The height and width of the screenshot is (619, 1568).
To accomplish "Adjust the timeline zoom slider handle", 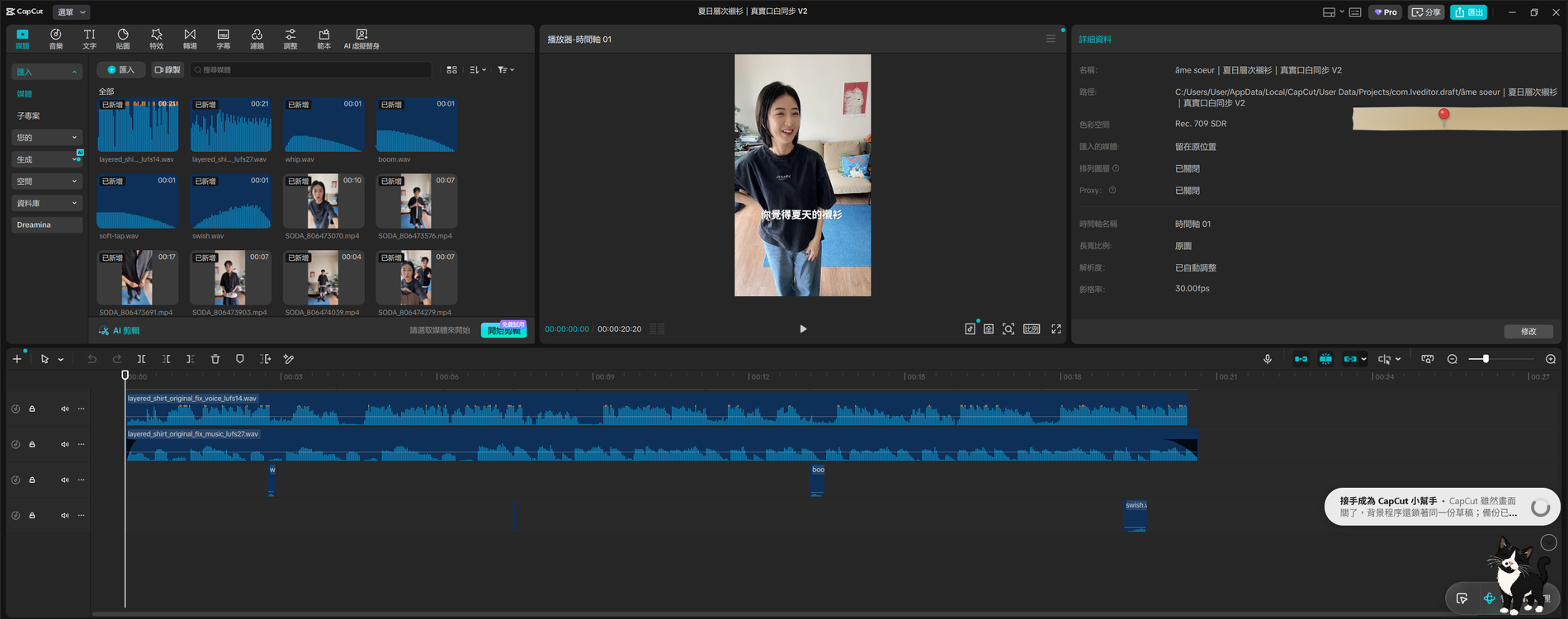I will pyautogui.click(x=1485, y=359).
